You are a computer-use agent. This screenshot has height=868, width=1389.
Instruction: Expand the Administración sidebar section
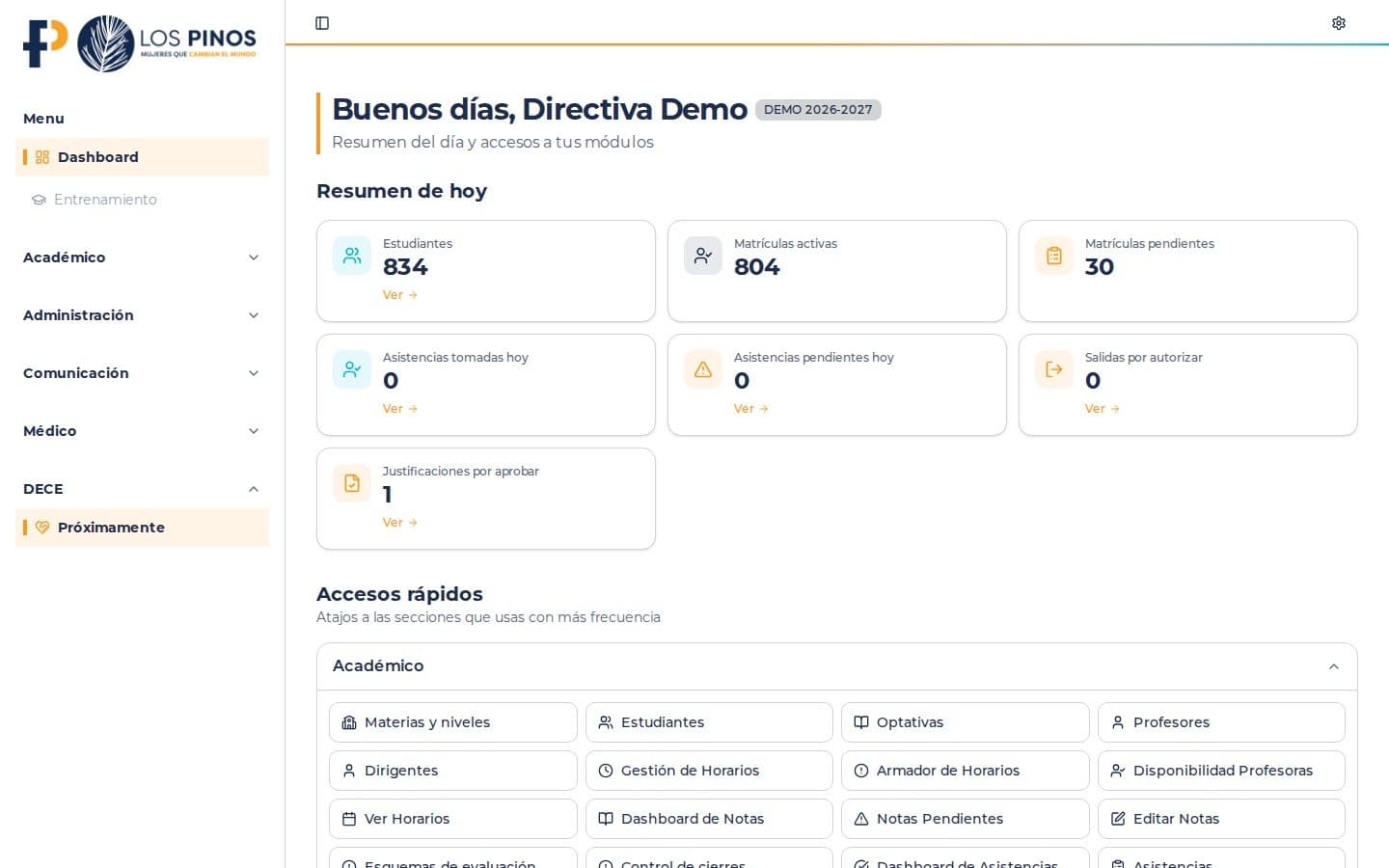click(142, 315)
